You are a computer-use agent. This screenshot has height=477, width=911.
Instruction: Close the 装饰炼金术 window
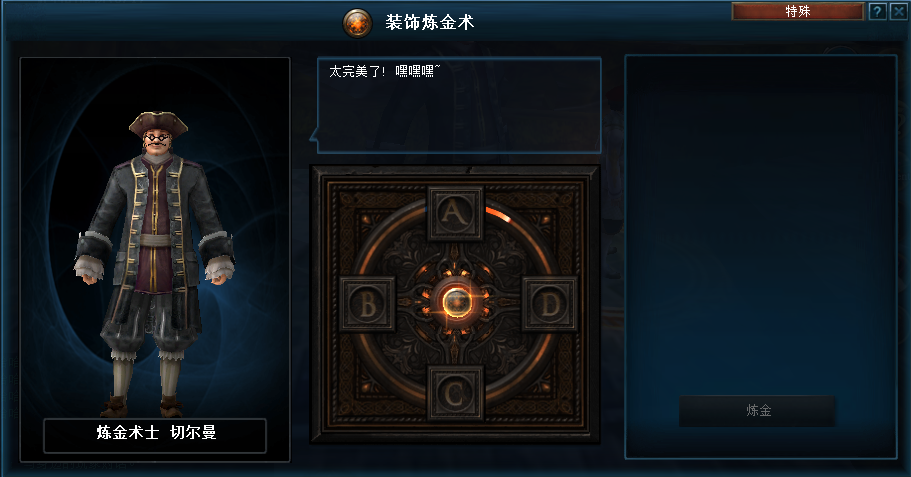pos(899,11)
